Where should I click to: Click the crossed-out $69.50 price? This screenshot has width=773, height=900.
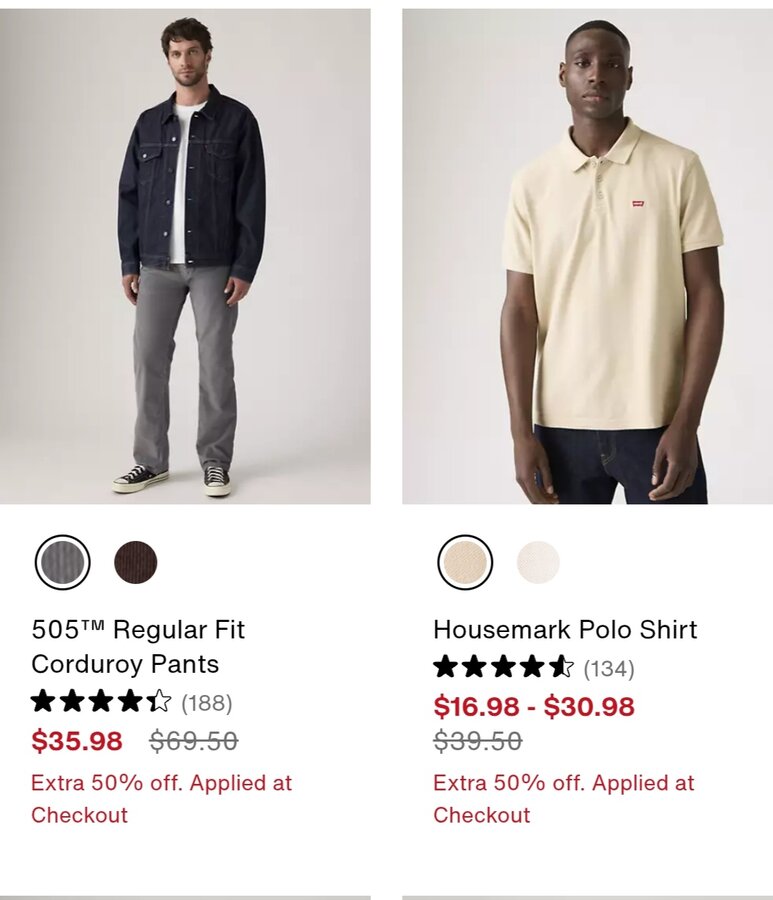coord(193,740)
